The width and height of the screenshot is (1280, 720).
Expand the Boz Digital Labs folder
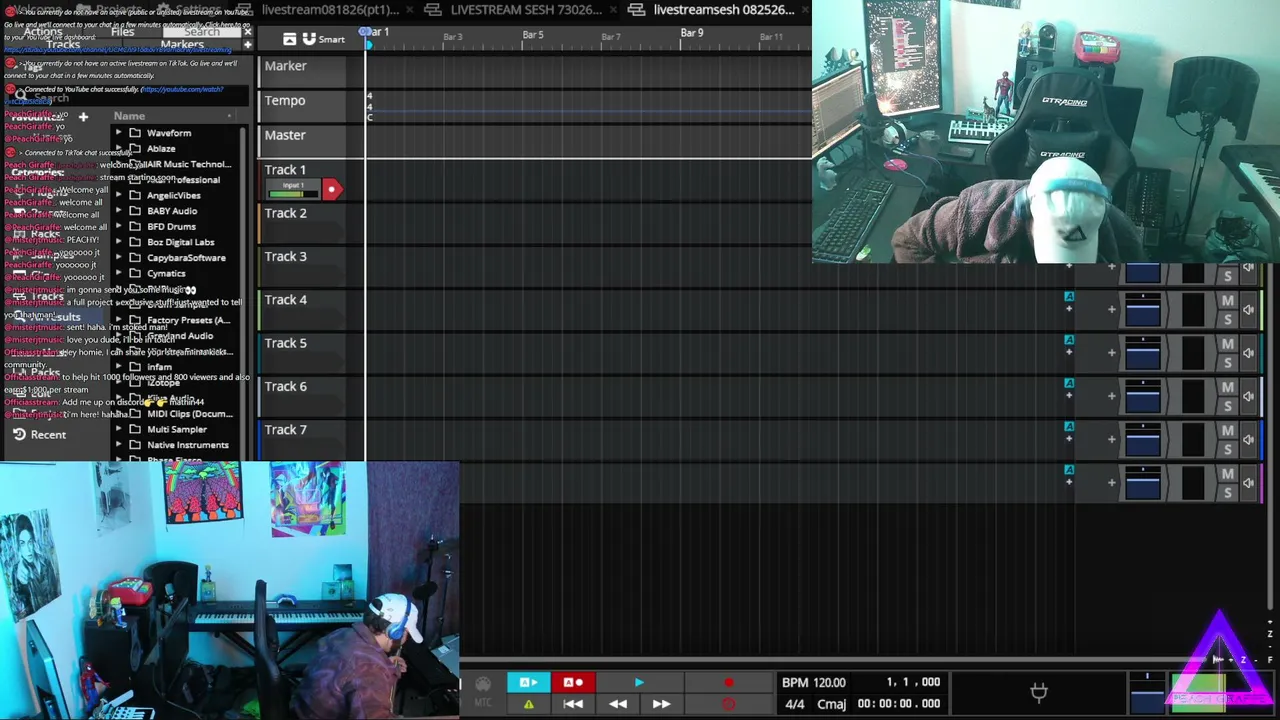tap(119, 242)
